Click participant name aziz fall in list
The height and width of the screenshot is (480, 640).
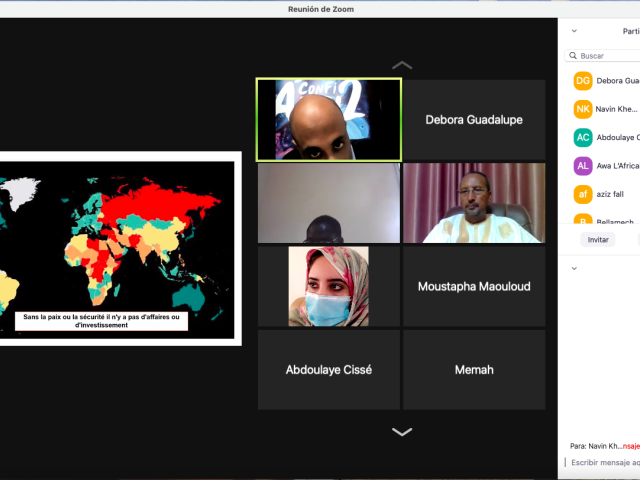click(610, 194)
